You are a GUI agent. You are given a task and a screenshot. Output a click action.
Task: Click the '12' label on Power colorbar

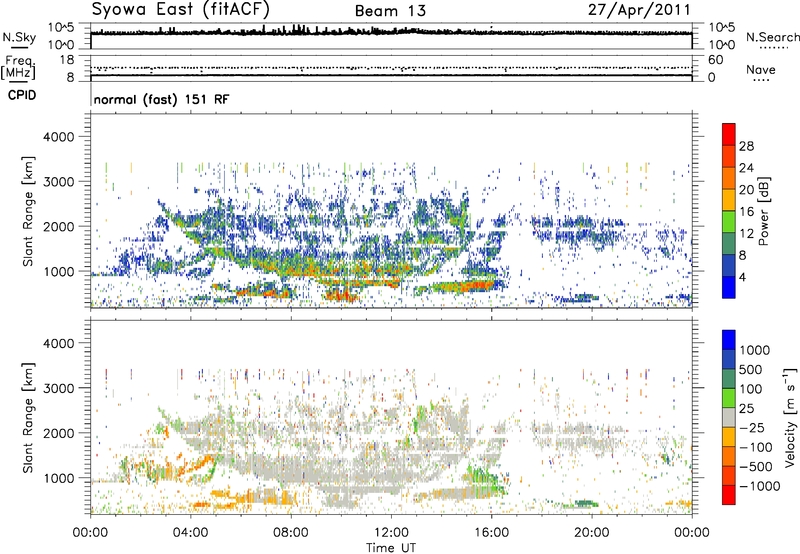click(x=746, y=234)
